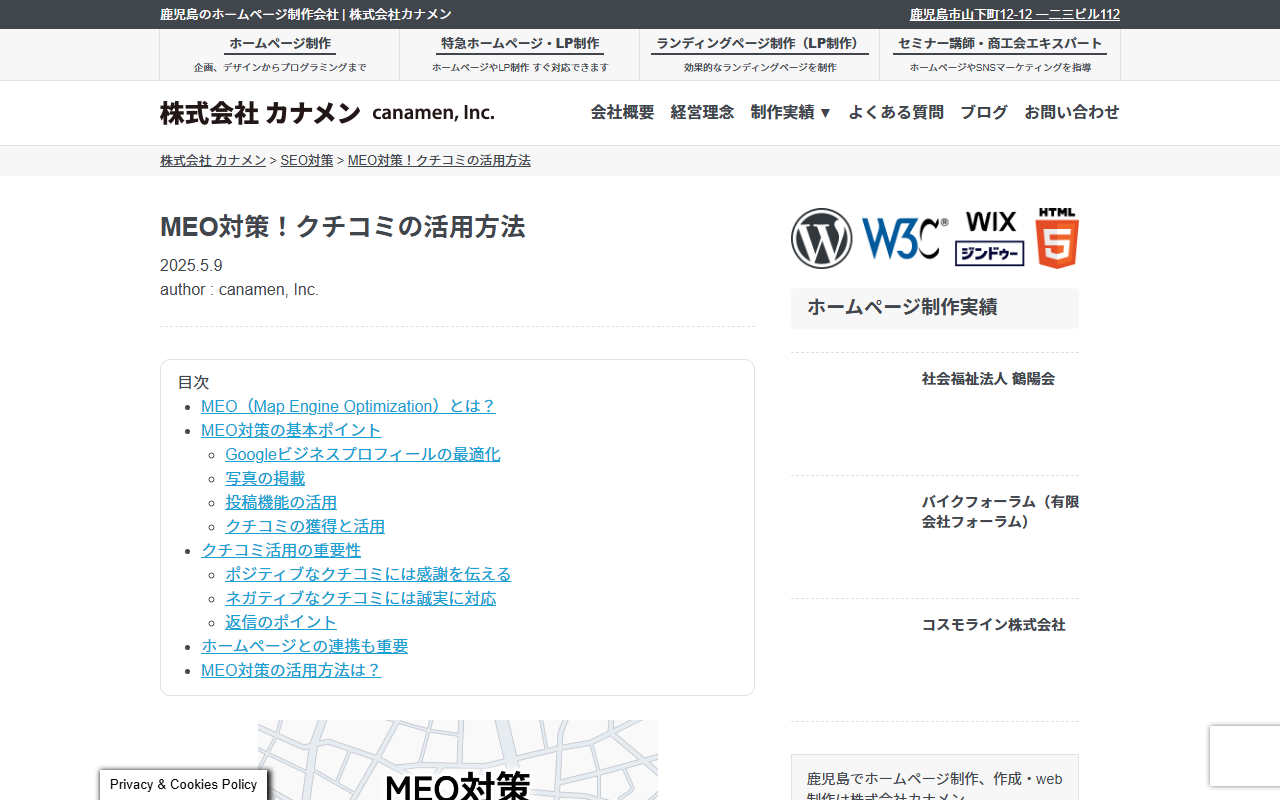Select the ホームページ制作 top tab
1280x800 pixels.
[x=280, y=54]
